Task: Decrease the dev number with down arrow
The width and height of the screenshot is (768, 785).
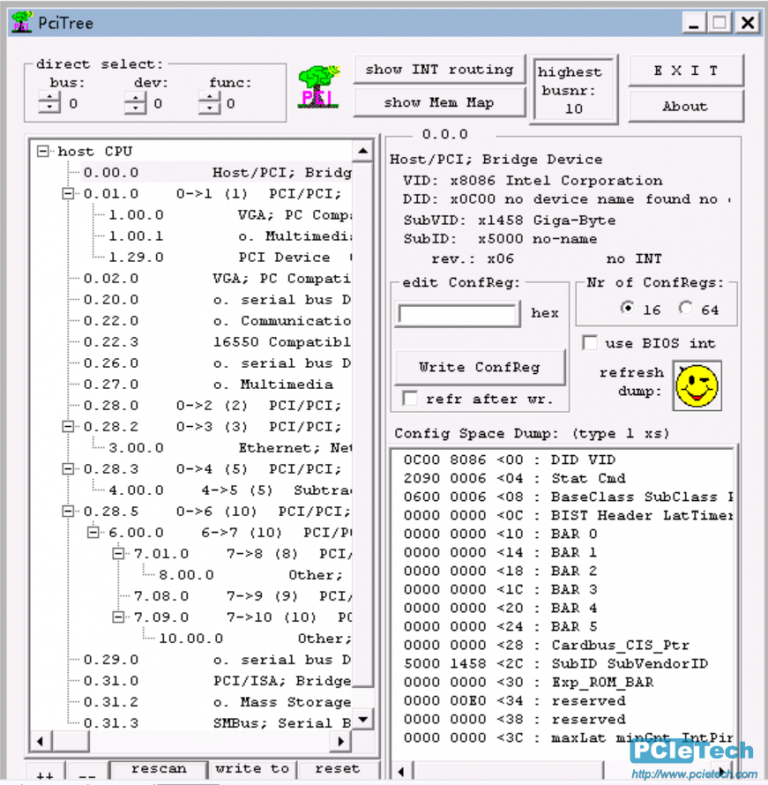Action: (x=135, y=108)
